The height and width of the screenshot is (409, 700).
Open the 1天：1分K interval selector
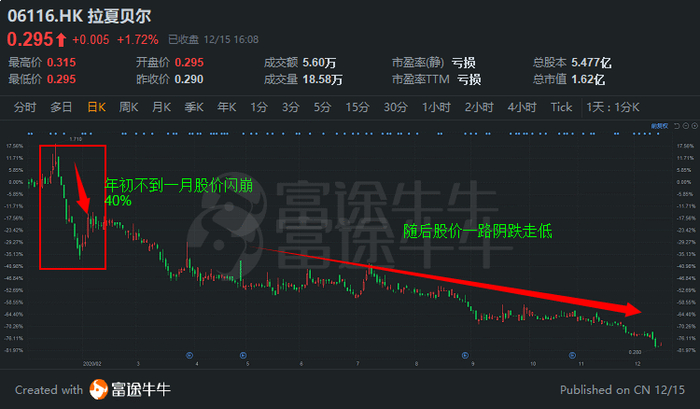coord(613,107)
